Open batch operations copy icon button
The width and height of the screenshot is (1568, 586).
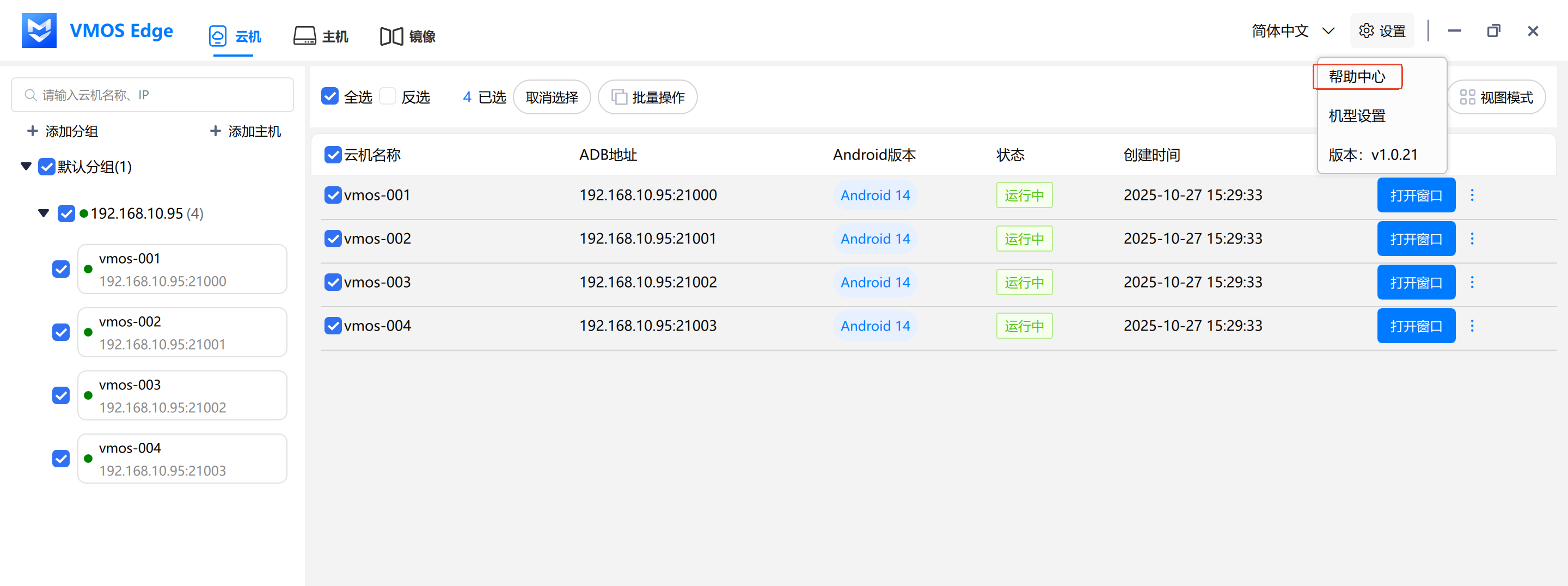[619, 97]
